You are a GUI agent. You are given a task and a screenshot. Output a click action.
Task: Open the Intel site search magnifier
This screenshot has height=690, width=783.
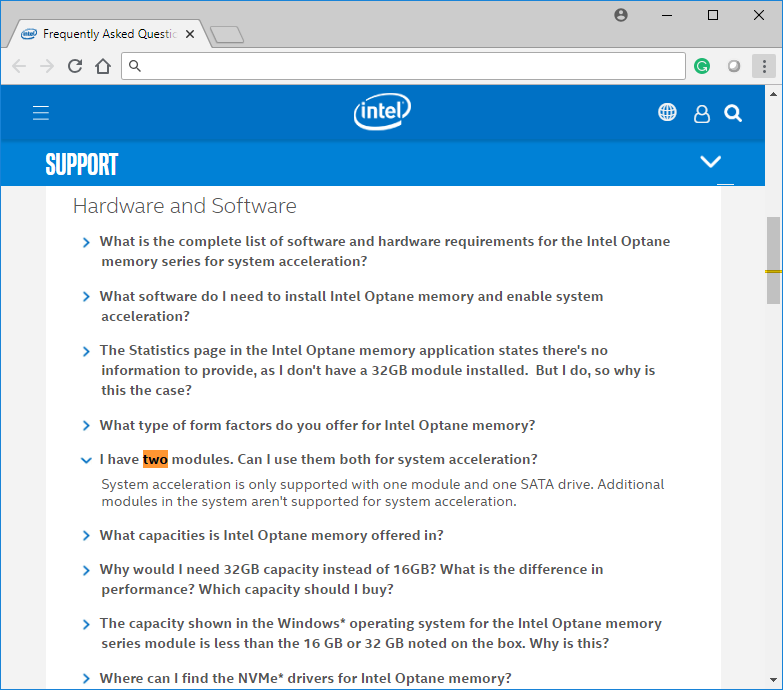pyautogui.click(x=733, y=113)
